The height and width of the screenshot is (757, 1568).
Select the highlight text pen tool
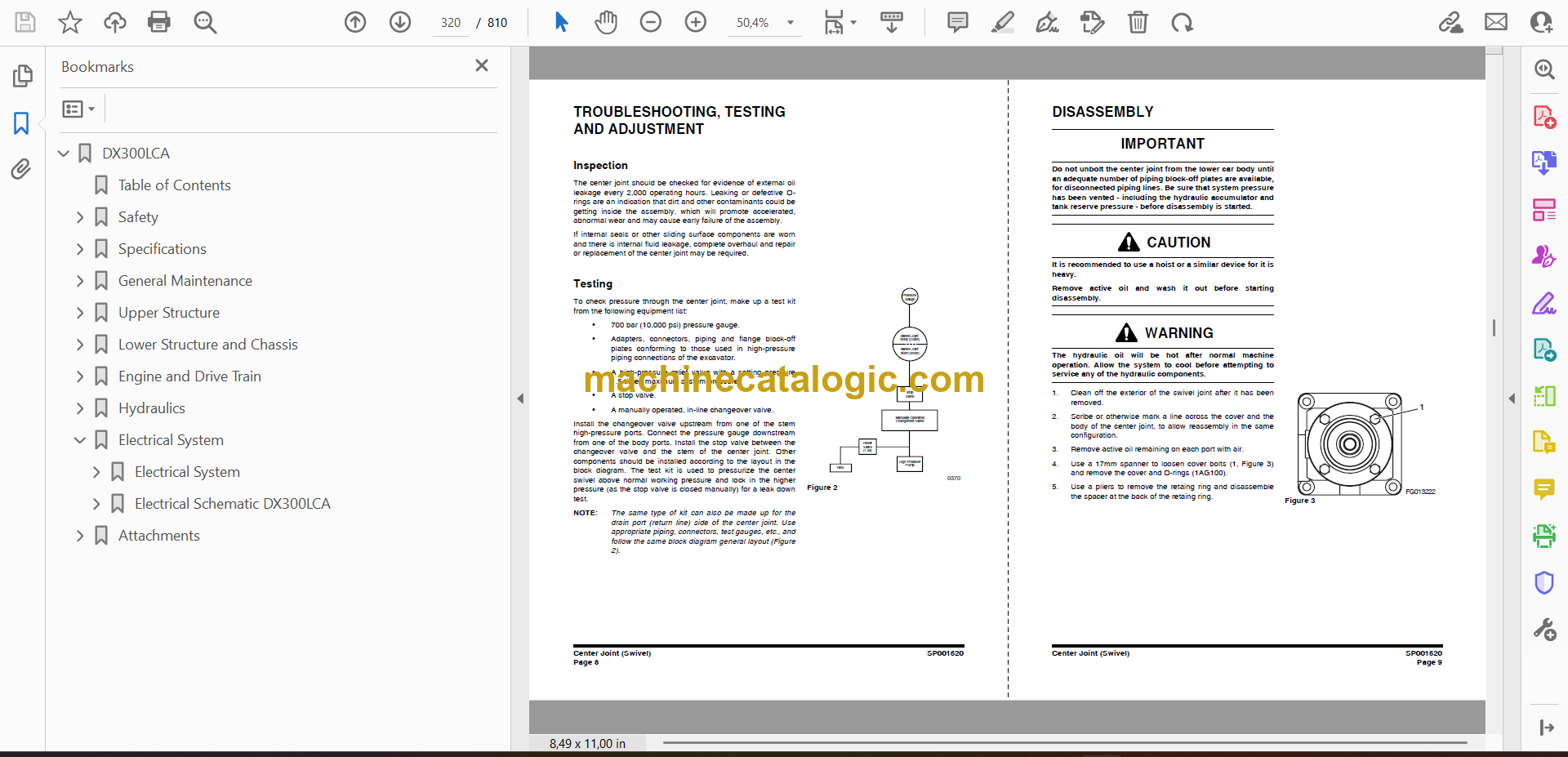click(1003, 22)
